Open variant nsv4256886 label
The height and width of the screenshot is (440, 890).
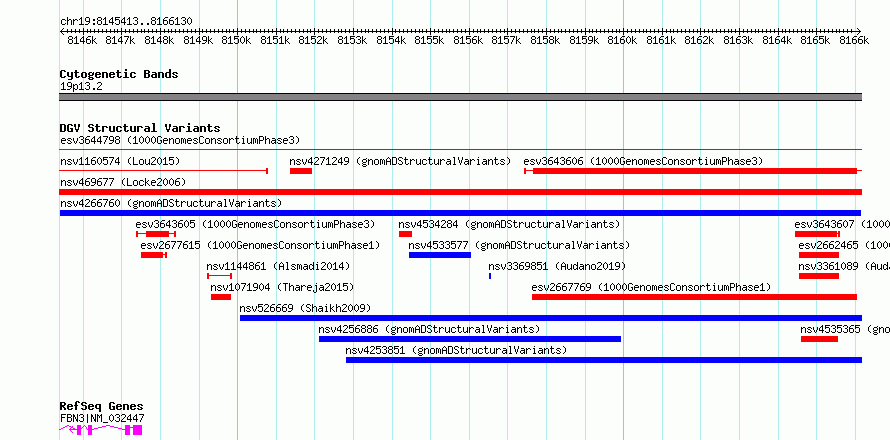(429, 329)
